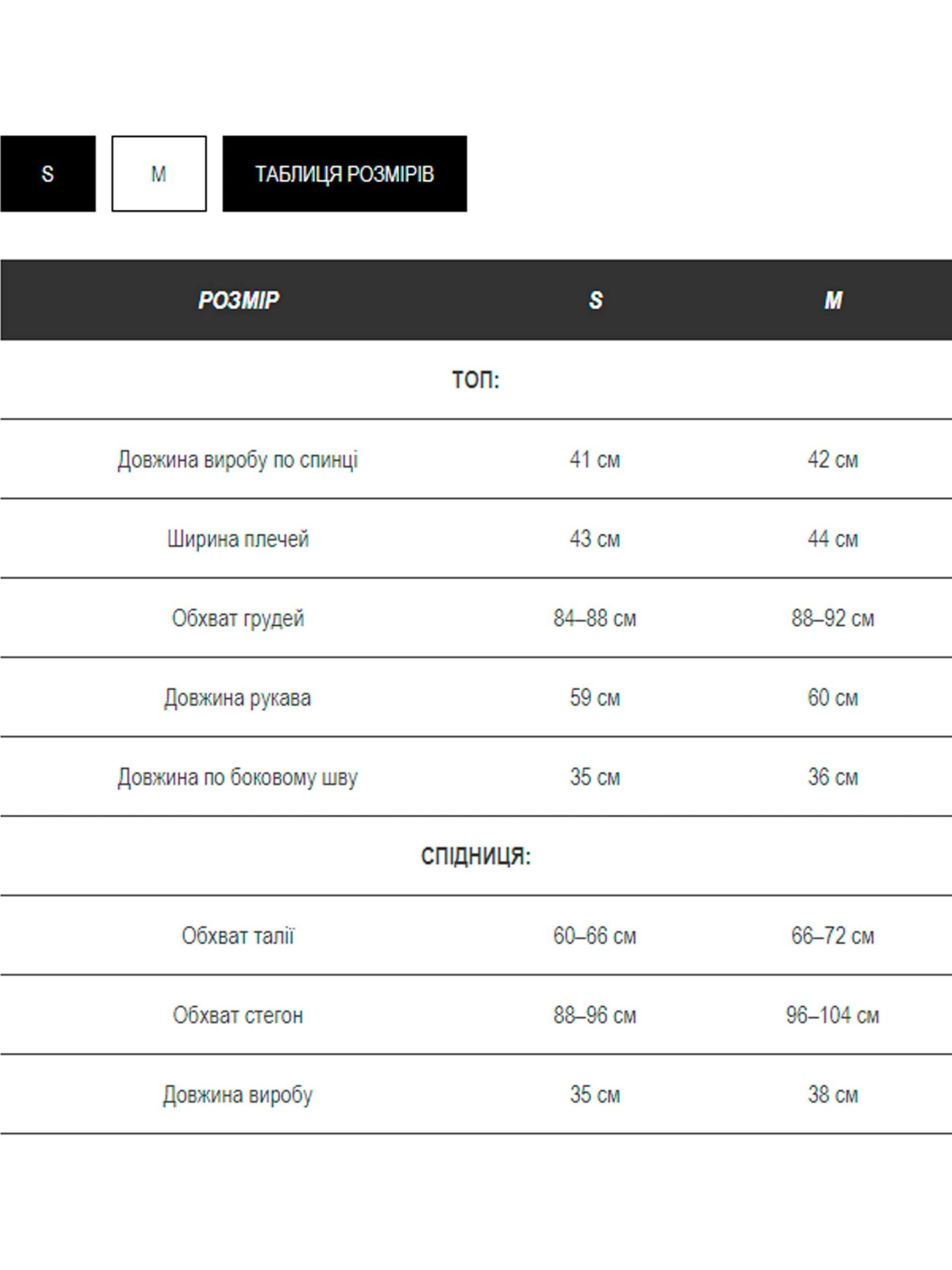Click the Обхват талії row label
952x1270 pixels.
click(237, 936)
